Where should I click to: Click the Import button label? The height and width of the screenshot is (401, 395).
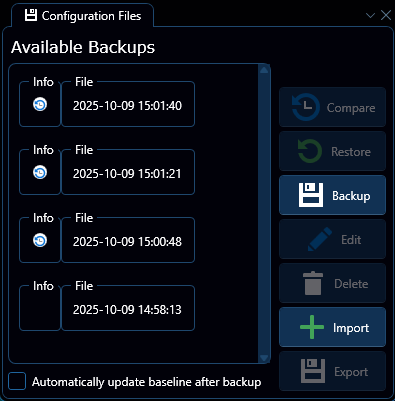pos(351,328)
